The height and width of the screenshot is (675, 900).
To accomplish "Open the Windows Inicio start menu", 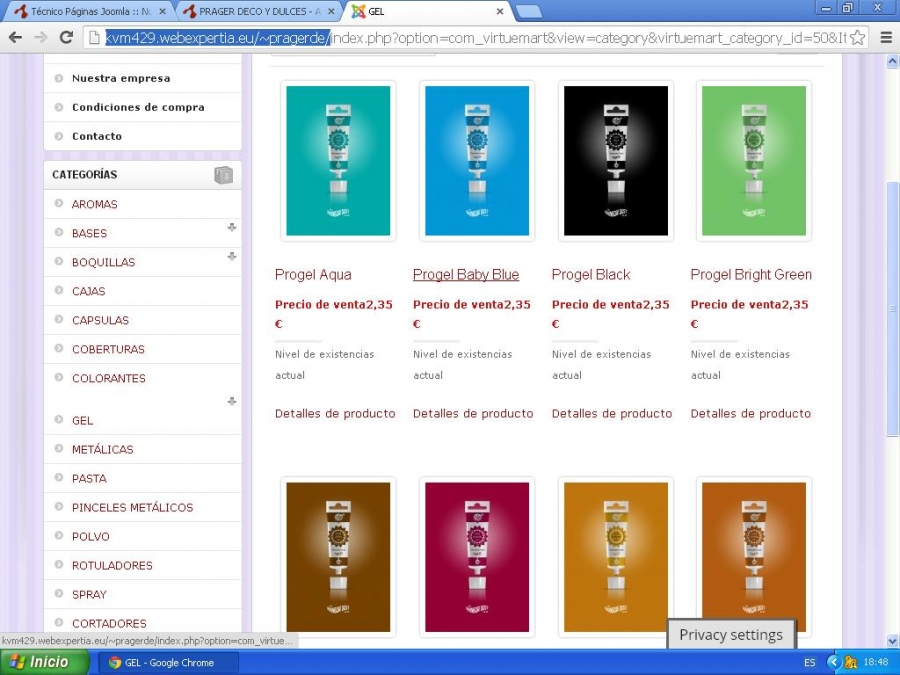I will click(x=44, y=662).
